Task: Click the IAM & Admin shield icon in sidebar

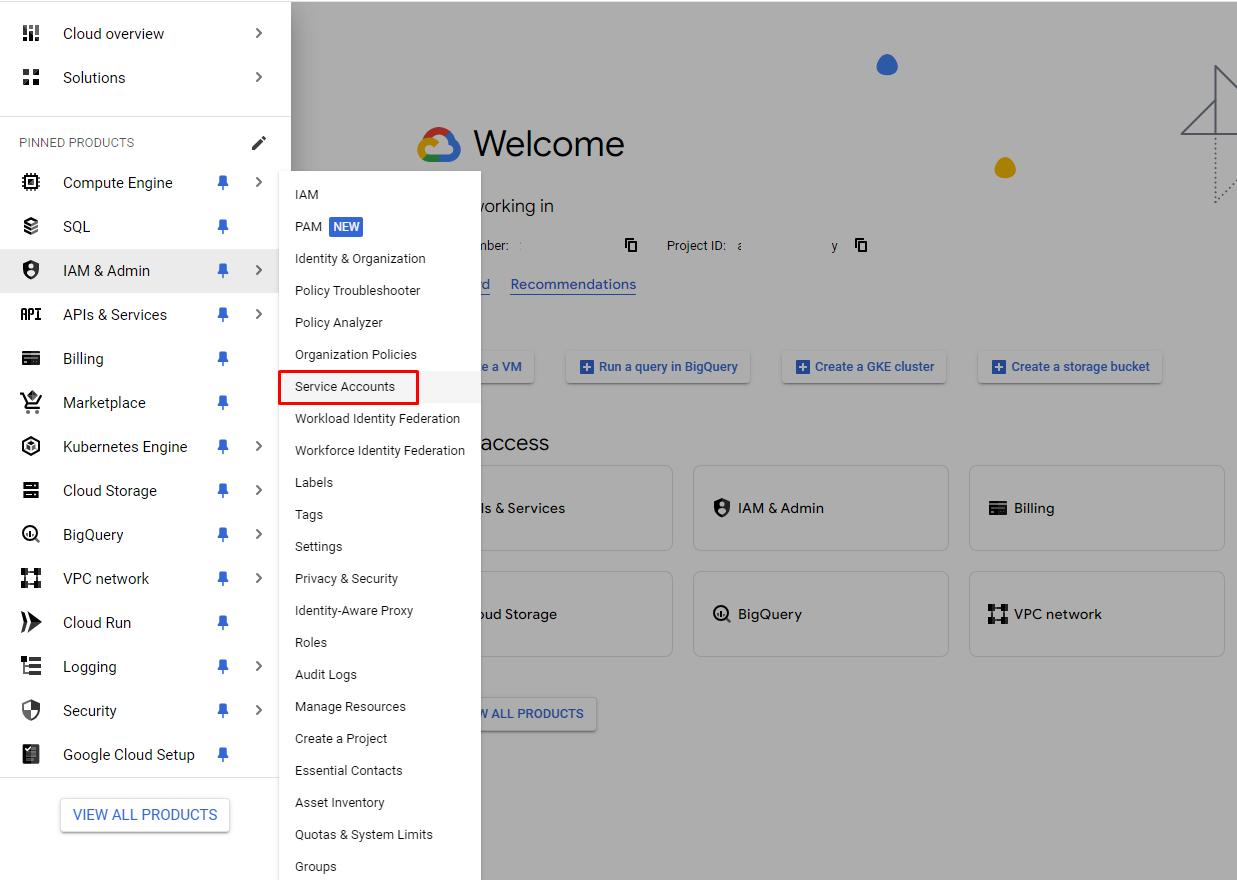Action: 31,270
